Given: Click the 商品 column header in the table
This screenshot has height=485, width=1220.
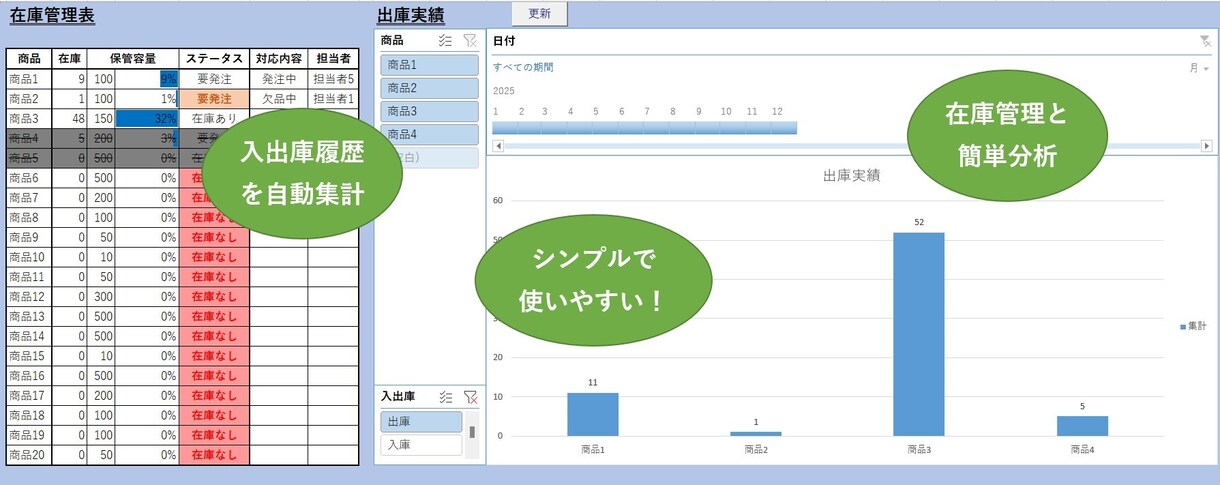Looking at the screenshot, I should (29, 58).
